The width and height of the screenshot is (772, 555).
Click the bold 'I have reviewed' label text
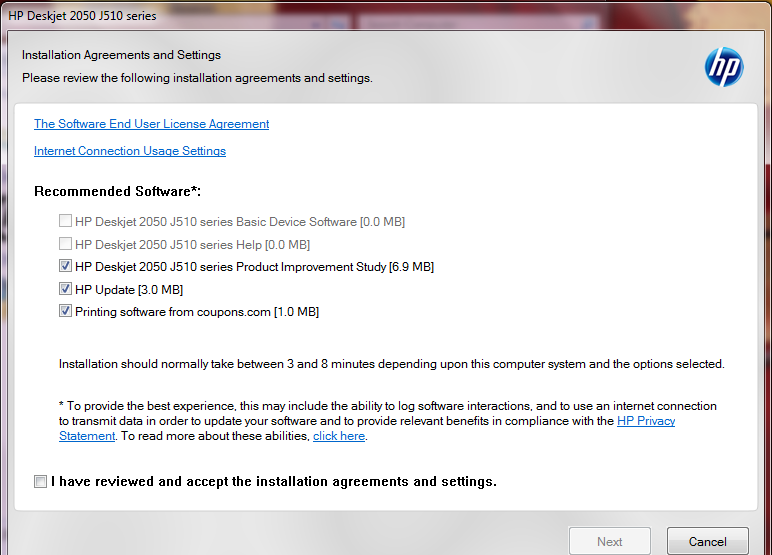[274, 482]
